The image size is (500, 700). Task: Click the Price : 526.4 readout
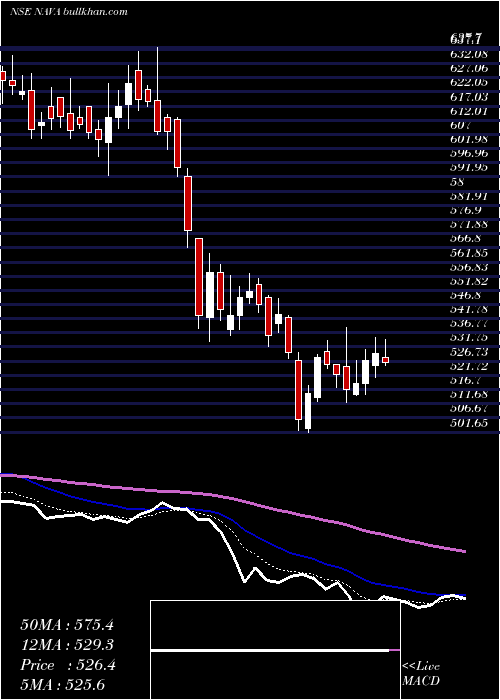[68, 666]
